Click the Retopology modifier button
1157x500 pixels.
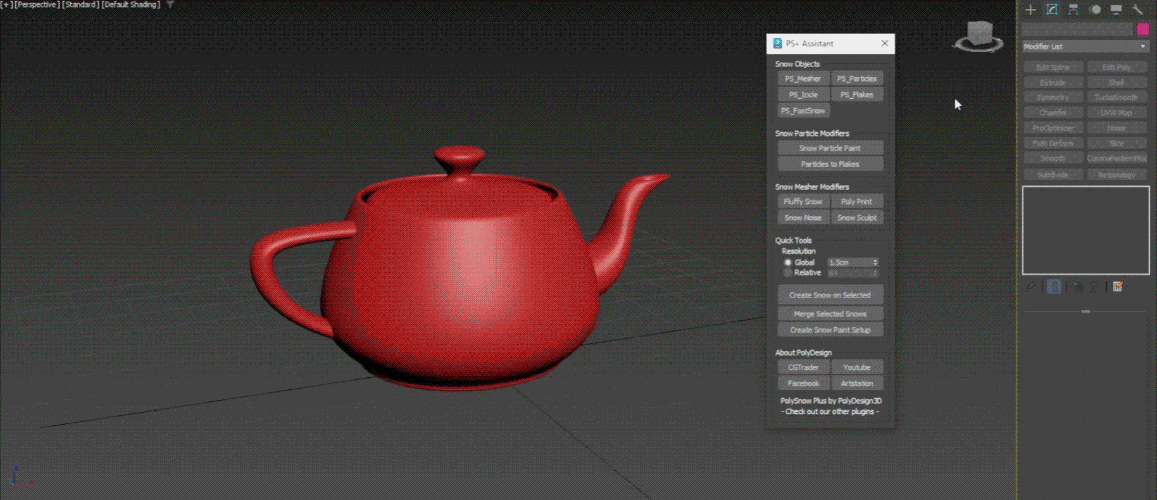(1116, 175)
